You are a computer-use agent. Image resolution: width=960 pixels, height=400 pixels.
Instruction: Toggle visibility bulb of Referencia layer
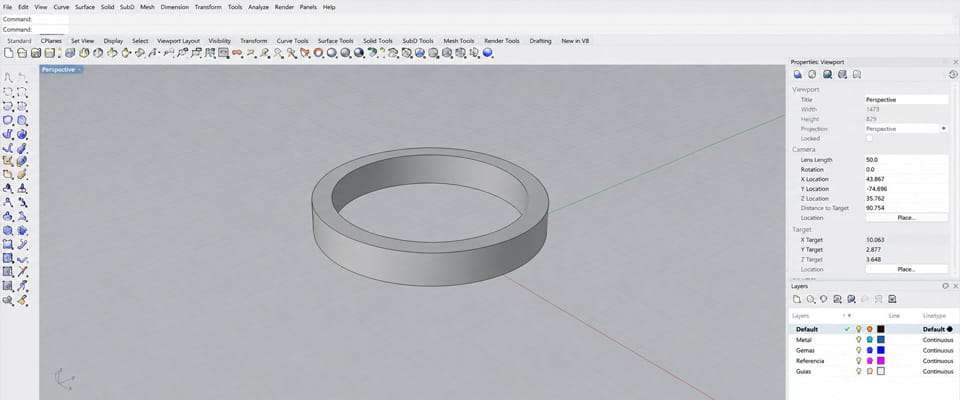coord(858,361)
